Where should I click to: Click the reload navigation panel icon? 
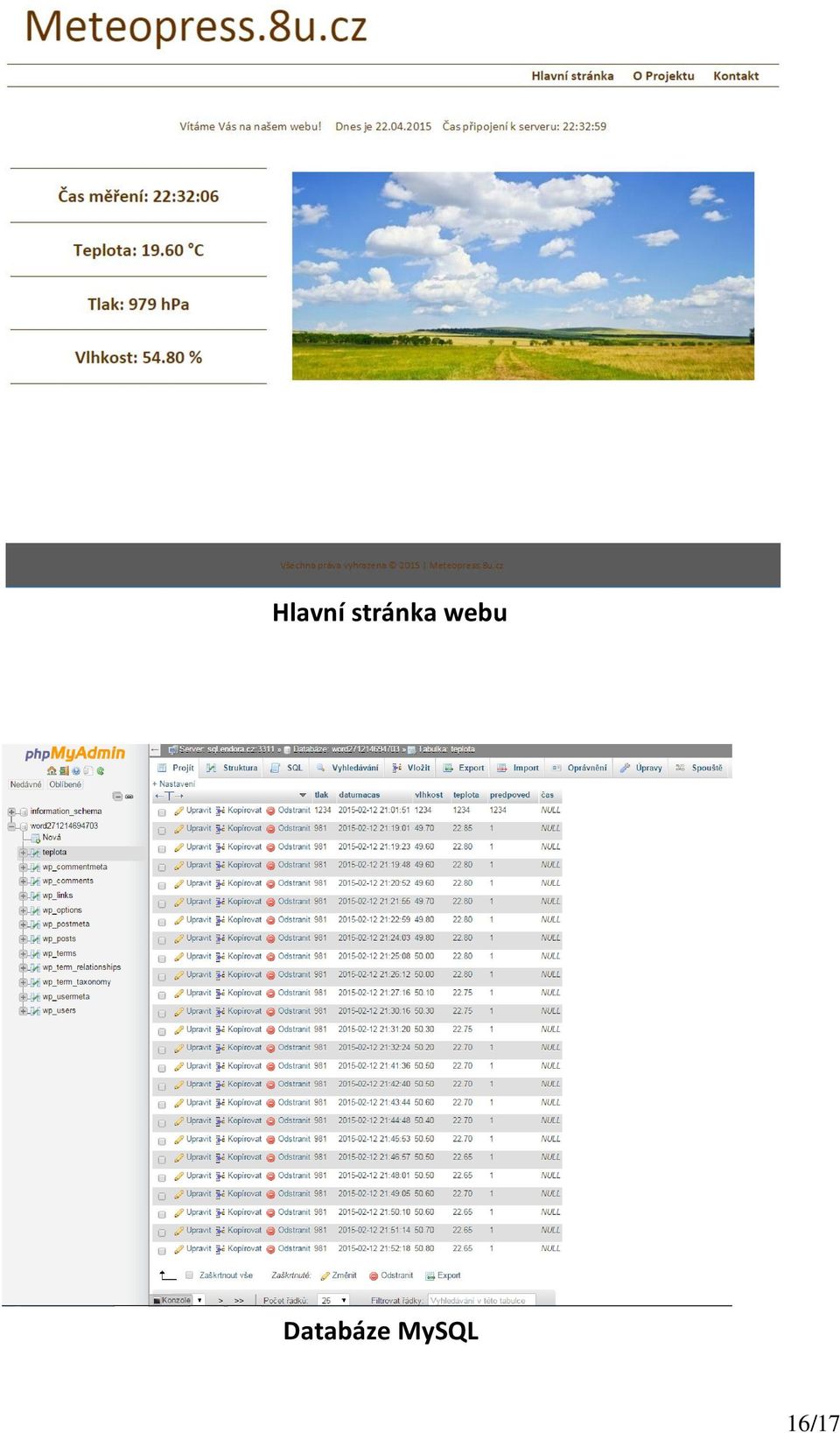(x=101, y=770)
